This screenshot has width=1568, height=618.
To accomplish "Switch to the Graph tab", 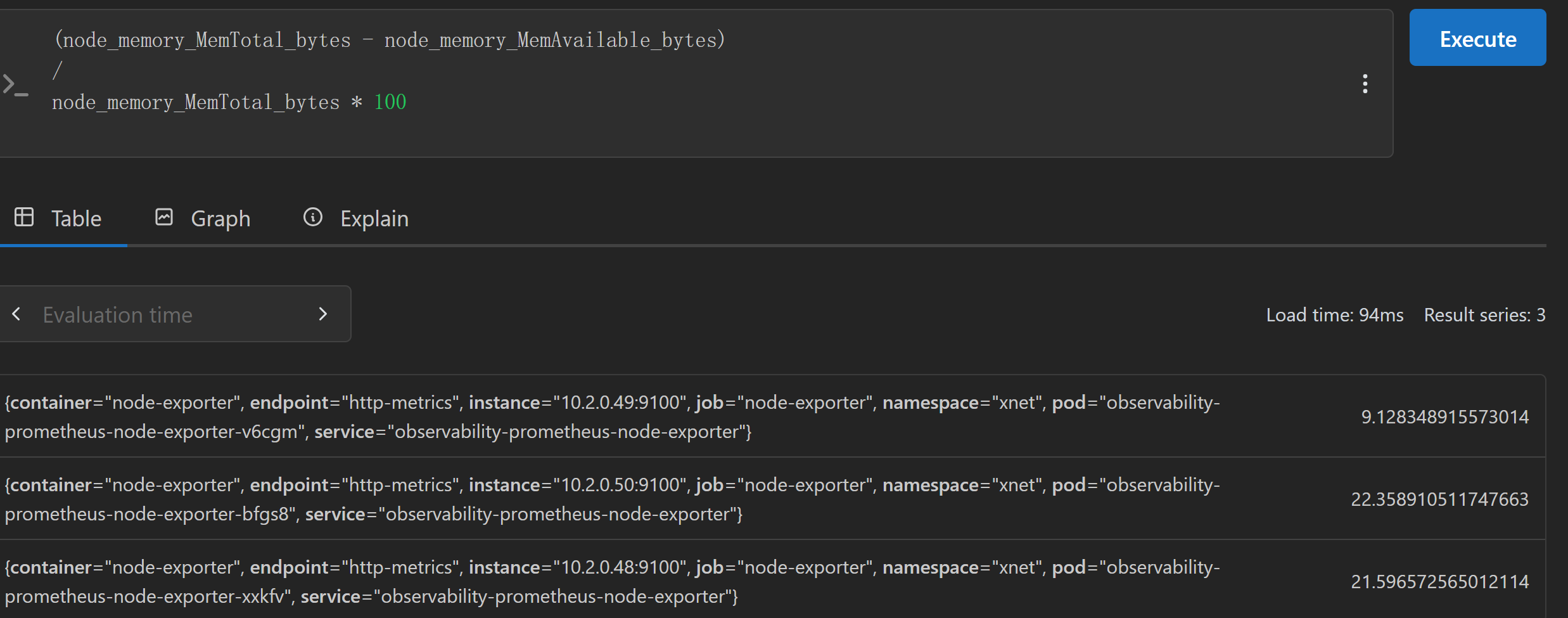I will 203,219.
